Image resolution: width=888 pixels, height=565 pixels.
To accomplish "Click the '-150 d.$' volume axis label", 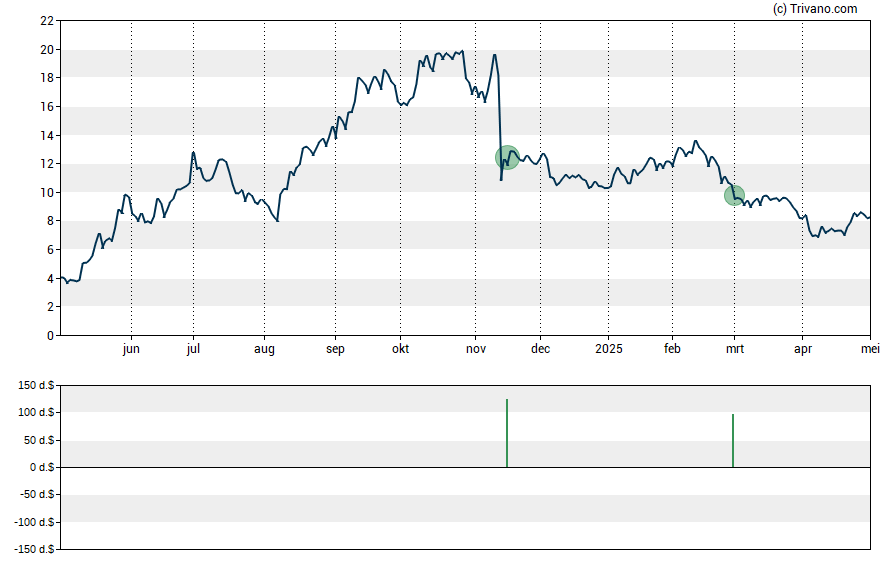I will pyautogui.click(x=35, y=550).
